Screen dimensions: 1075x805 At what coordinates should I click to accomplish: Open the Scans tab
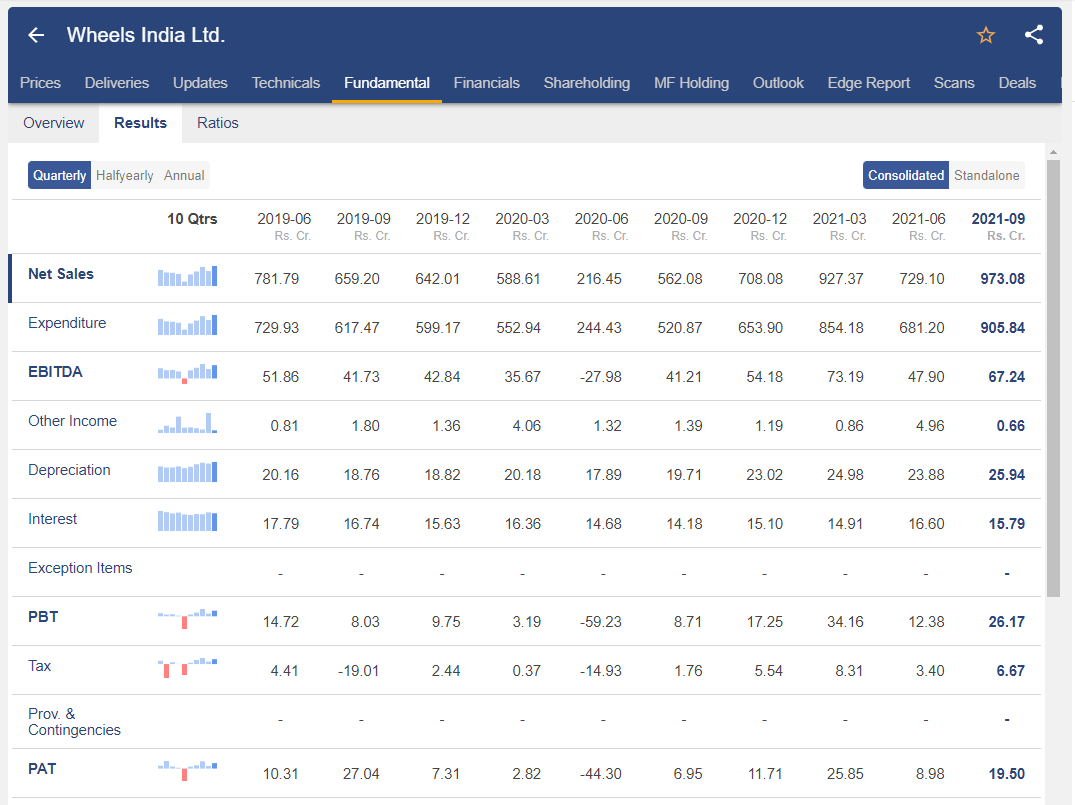[954, 83]
